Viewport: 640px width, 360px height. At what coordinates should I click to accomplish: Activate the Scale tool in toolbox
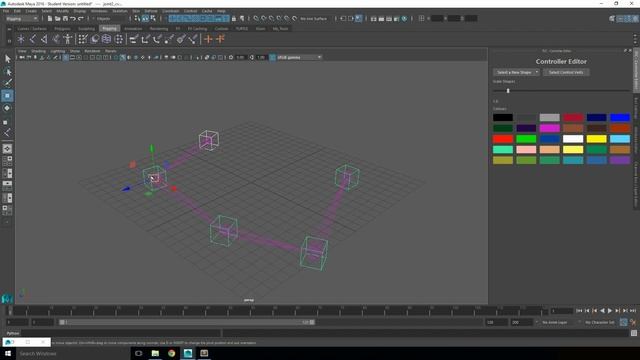click(6, 122)
